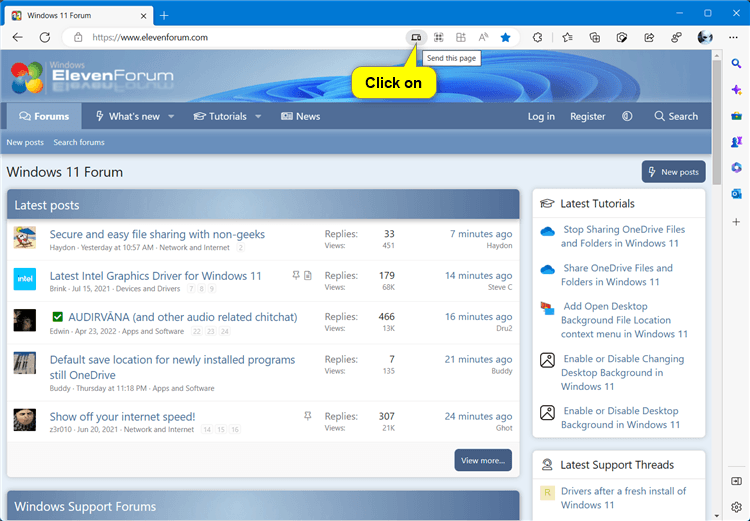Open the What's new menu item
The width and height of the screenshot is (750, 521).
coord(127,116)
